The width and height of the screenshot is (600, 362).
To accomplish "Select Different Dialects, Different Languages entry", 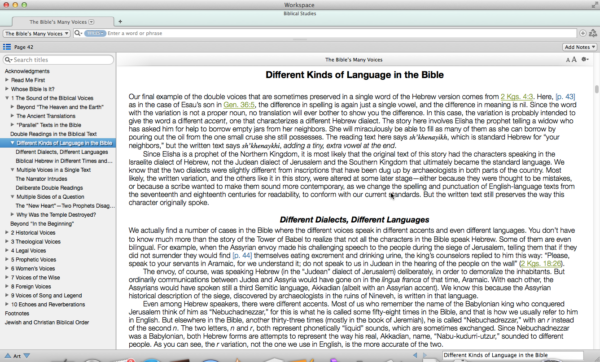I will point(62,152).
